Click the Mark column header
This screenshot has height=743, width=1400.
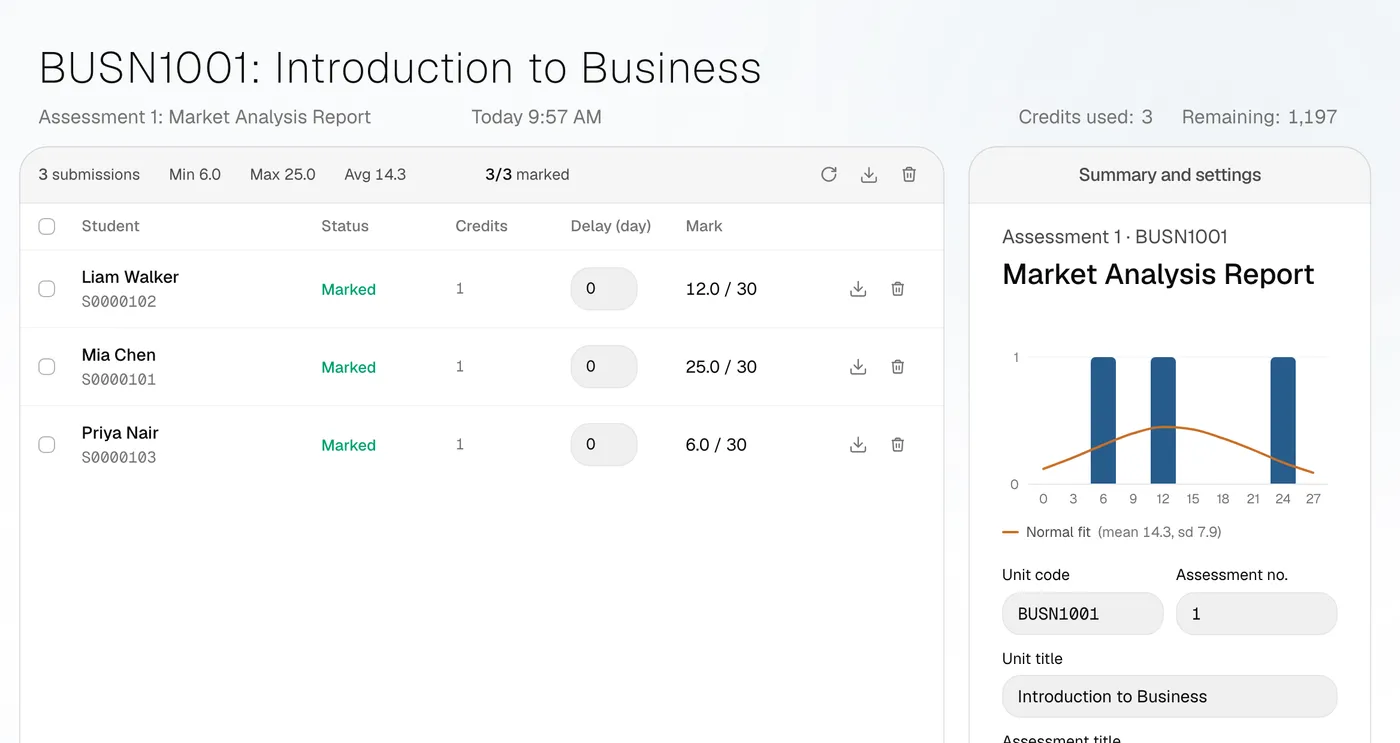tap(704, 226)
